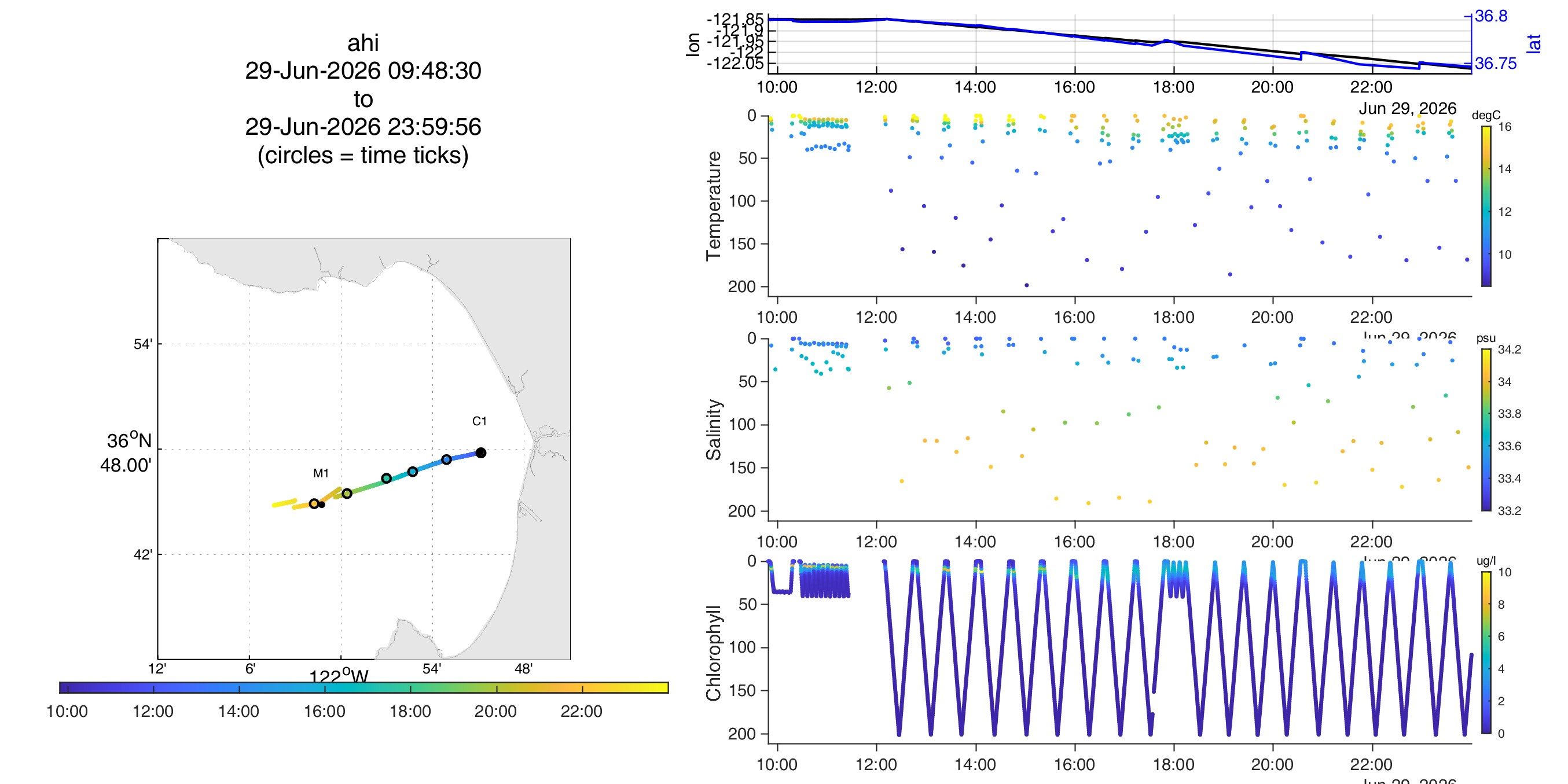Click the lon axis label
Screen dimensions: 1568x784
click(x=693, y=45)
